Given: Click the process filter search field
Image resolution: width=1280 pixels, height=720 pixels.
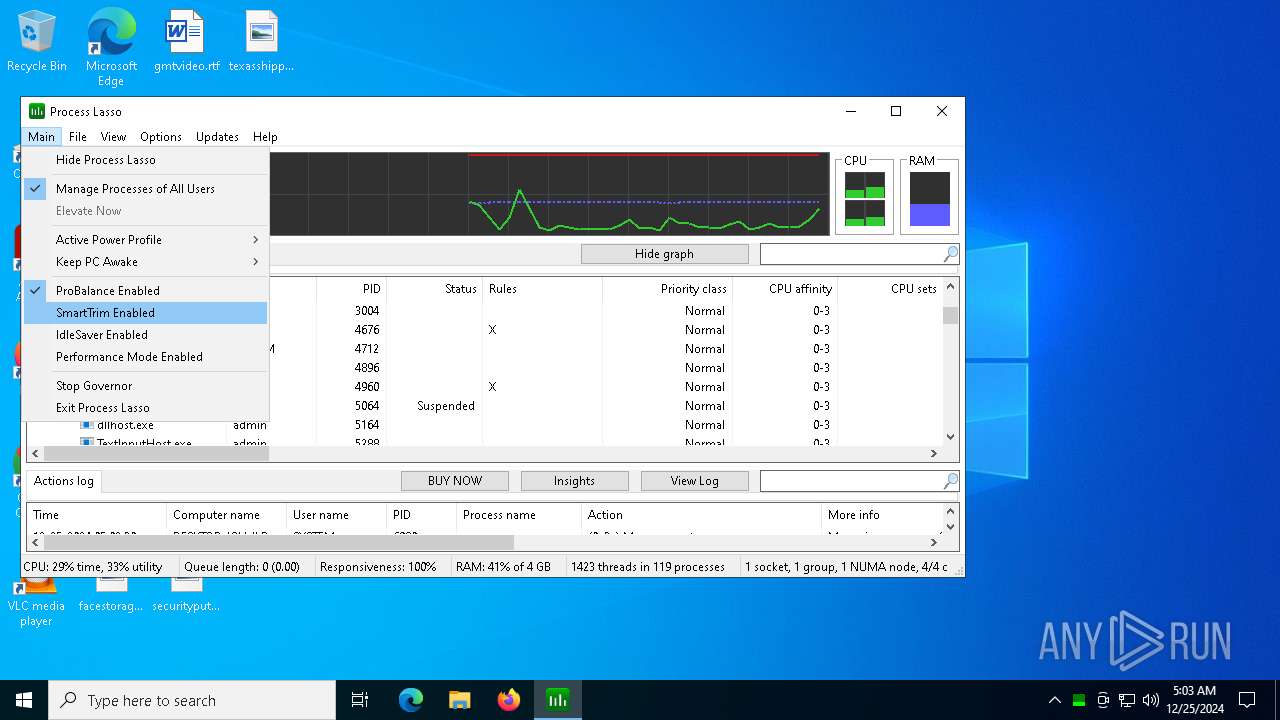Looking at the screenshot, I should [x=851, y=254].
